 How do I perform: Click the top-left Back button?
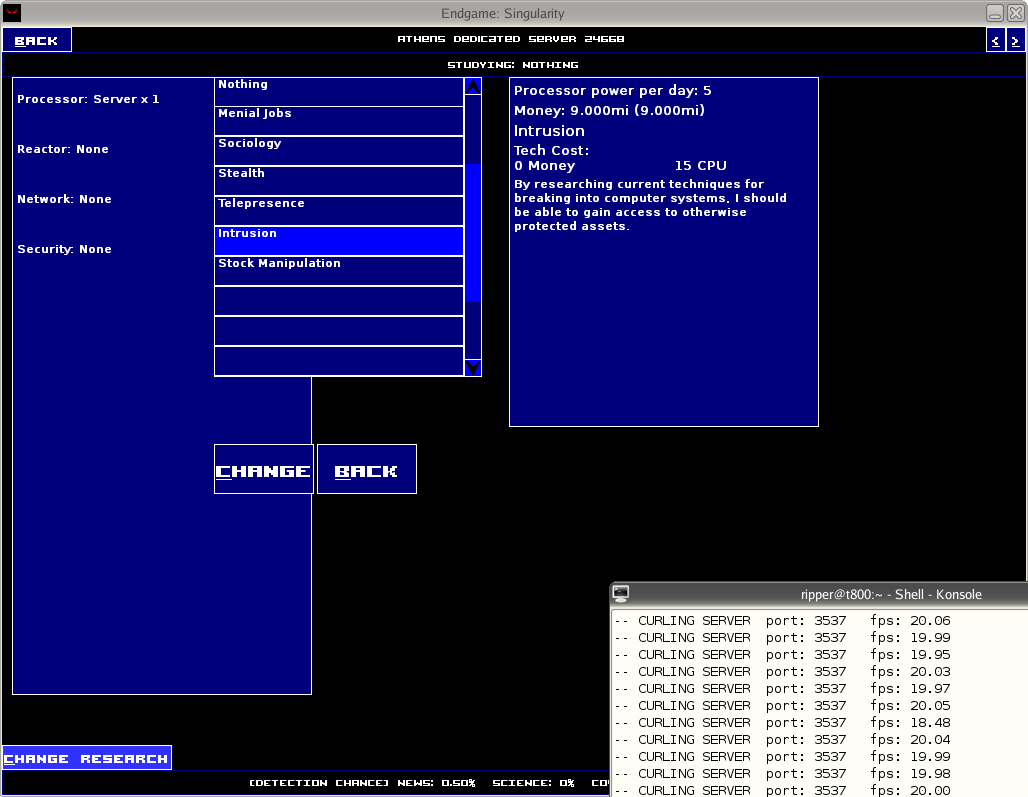pos(37,40)
